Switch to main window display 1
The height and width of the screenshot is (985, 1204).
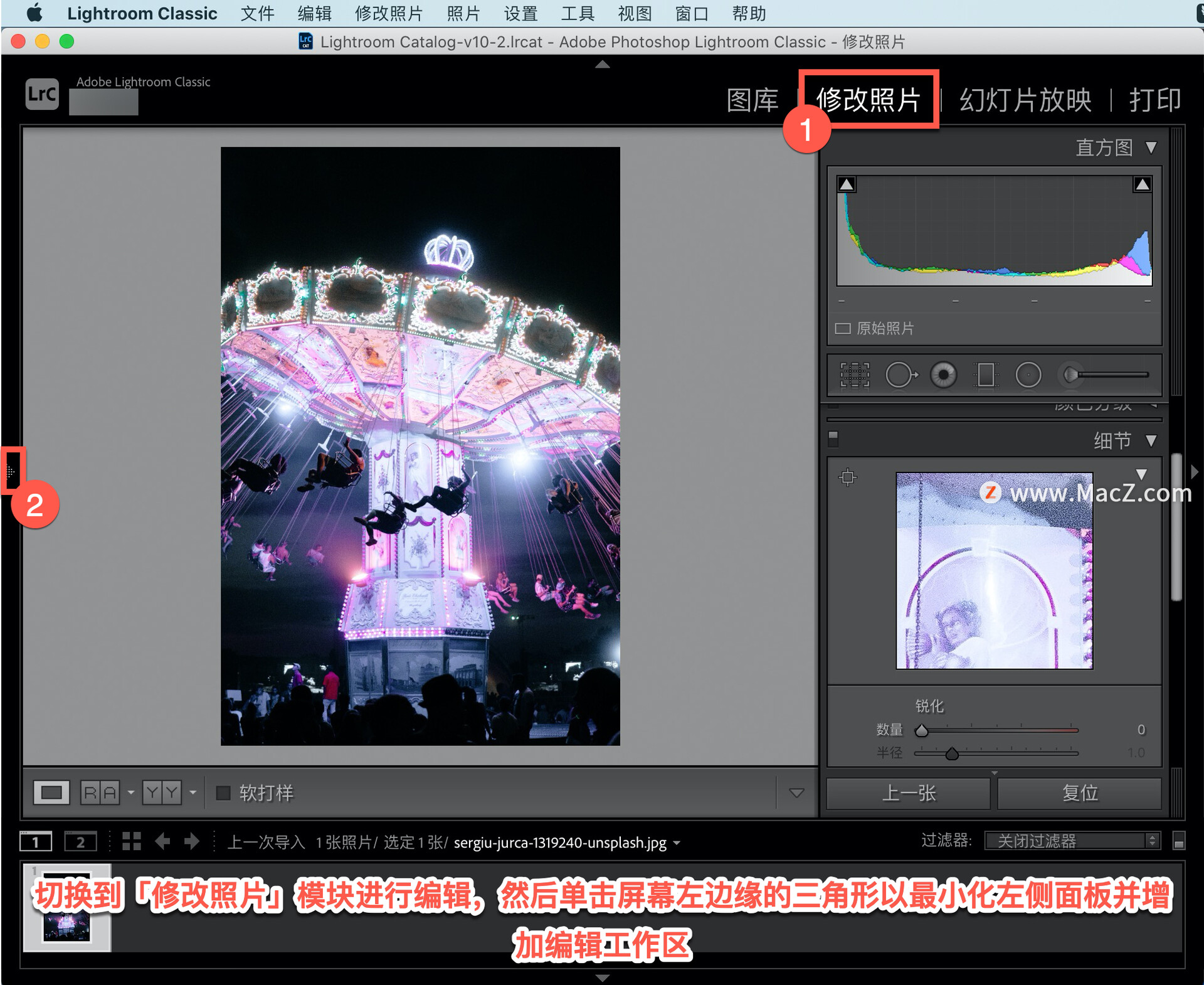point(36,842)
